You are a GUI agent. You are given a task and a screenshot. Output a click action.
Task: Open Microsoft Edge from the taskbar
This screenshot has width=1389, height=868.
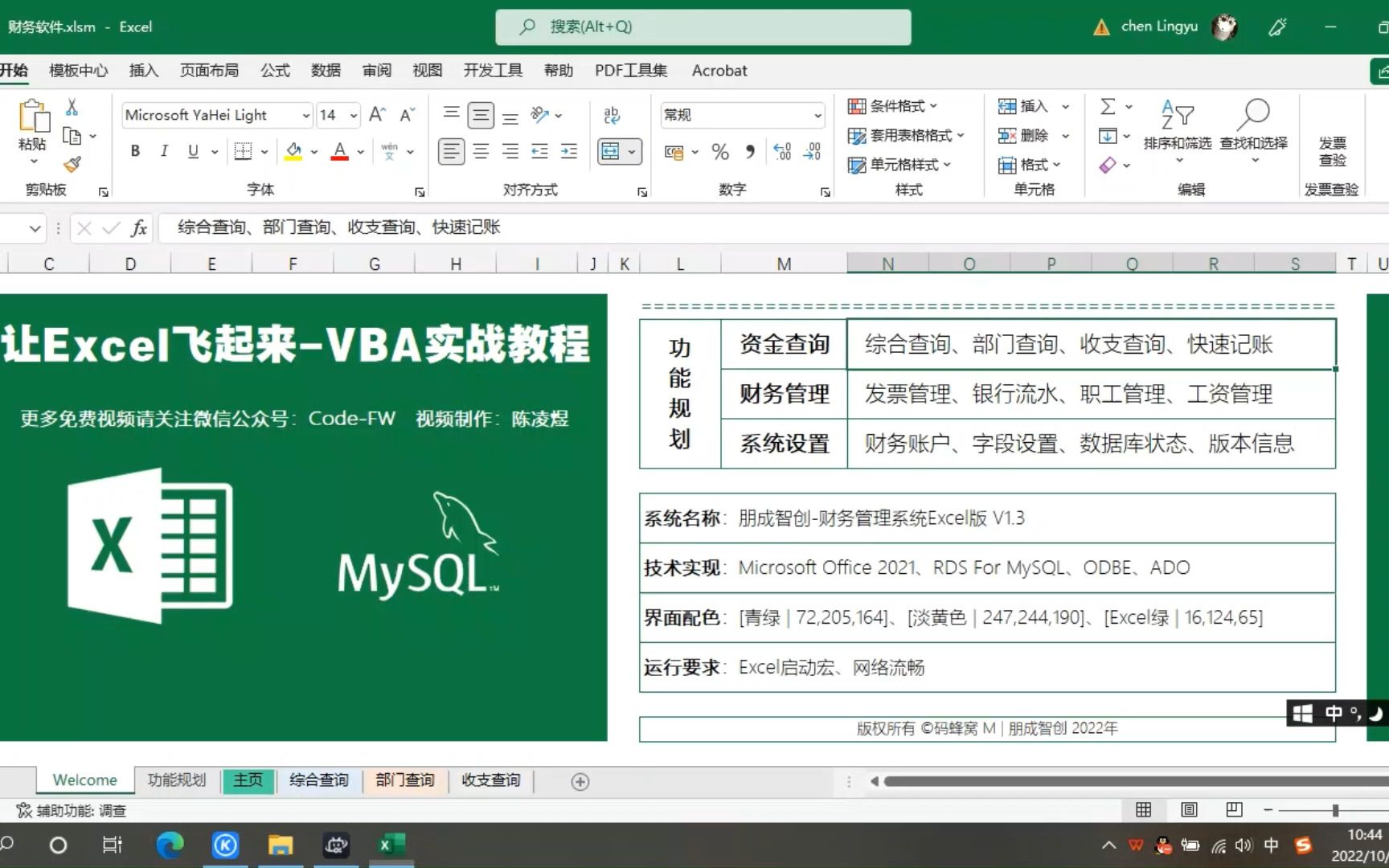(170, 845)
